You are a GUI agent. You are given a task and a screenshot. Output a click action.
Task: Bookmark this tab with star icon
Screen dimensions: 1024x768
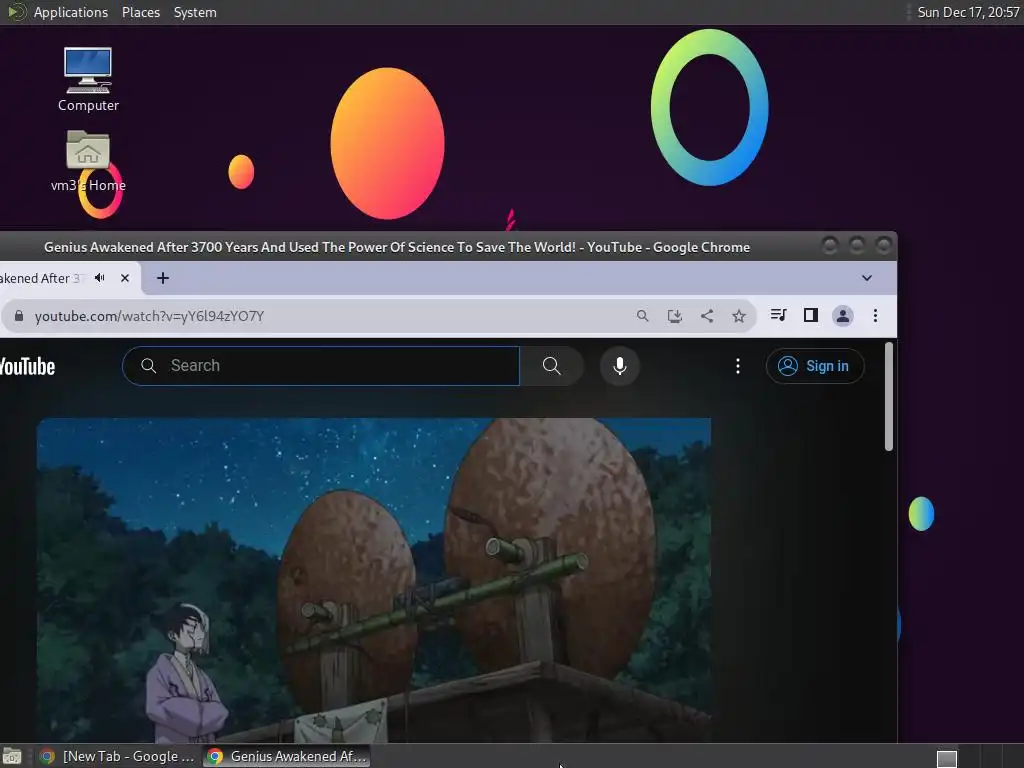(739, 316)
